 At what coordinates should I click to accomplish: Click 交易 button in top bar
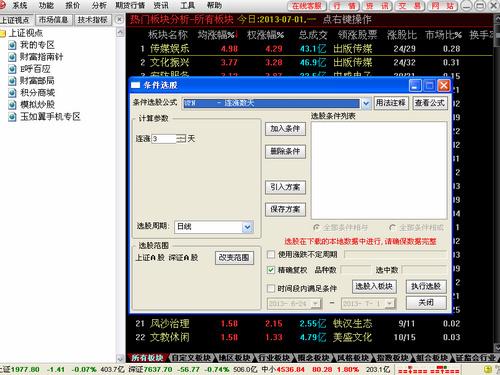[x=410, y=6]
